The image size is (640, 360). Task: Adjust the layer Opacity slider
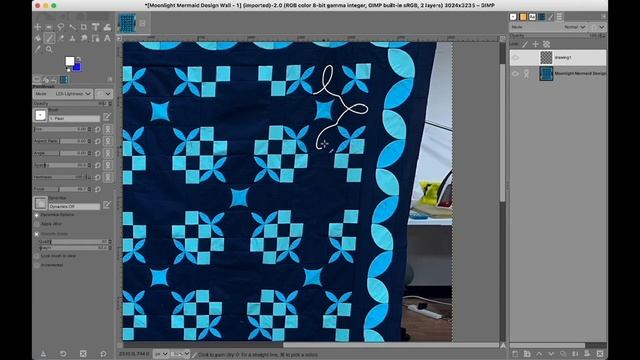tap(558, 36)
